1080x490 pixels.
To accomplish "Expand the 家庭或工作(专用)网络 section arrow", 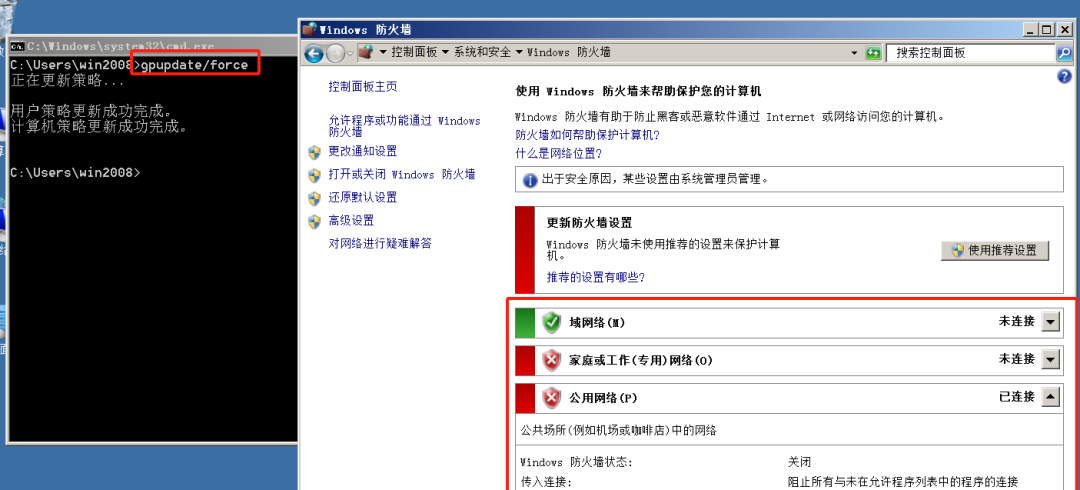I will [1050, 360].
